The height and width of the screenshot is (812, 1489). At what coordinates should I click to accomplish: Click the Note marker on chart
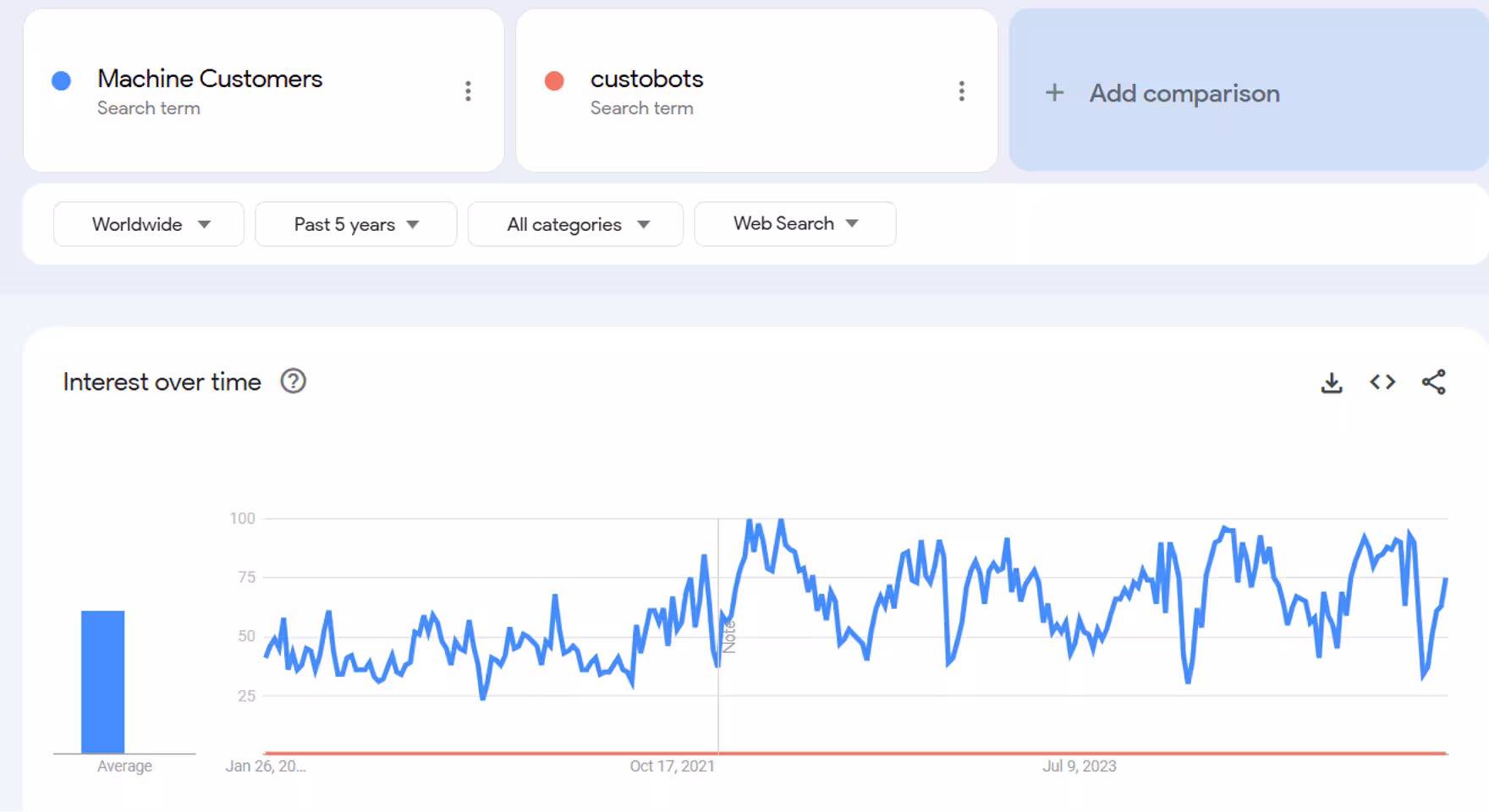[x=729, y=636]
